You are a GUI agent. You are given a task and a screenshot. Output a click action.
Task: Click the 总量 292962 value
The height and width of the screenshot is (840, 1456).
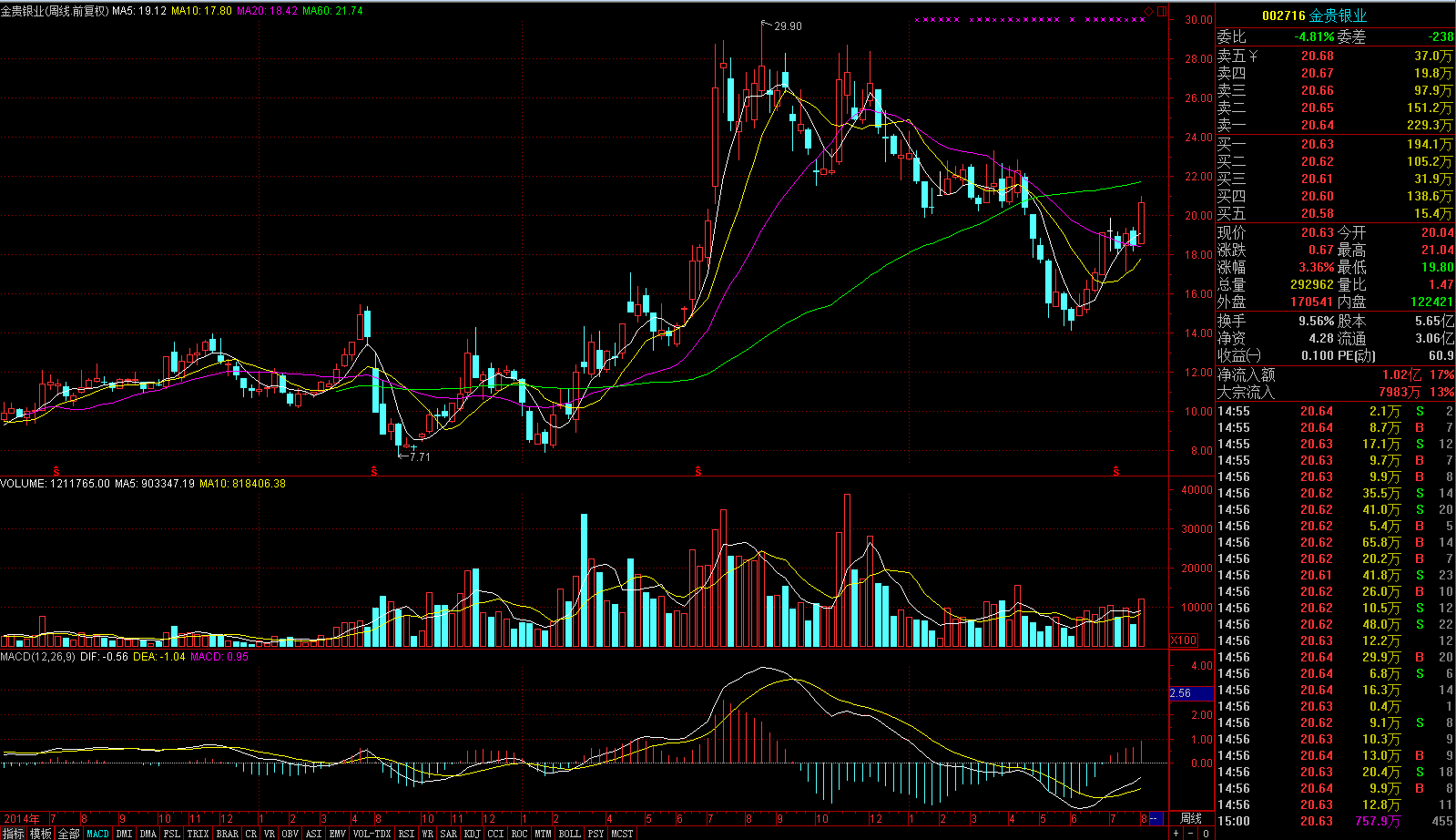coord(1312,285)
